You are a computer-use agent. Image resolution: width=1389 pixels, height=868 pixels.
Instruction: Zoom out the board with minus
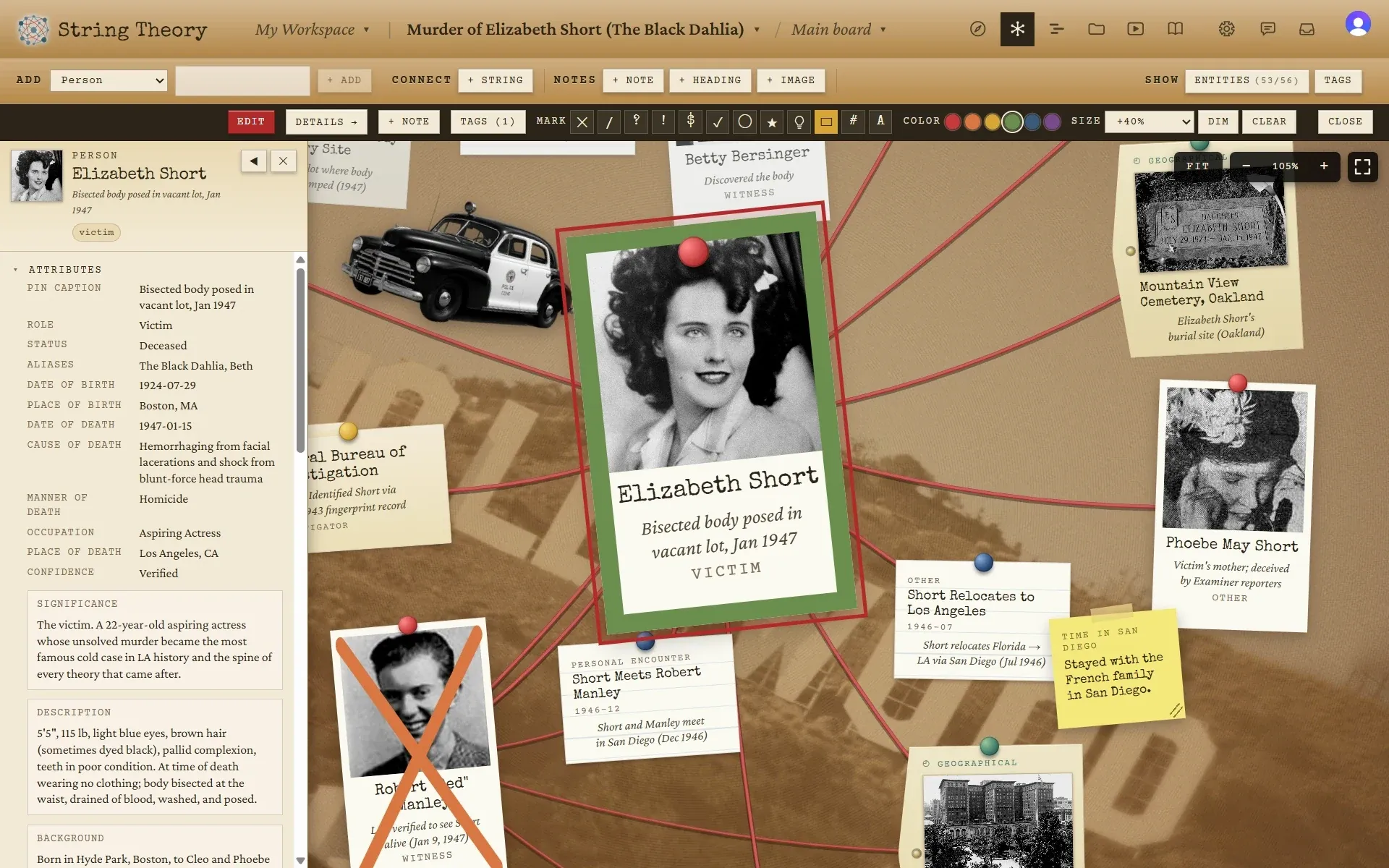click(x=1246, y=166)
